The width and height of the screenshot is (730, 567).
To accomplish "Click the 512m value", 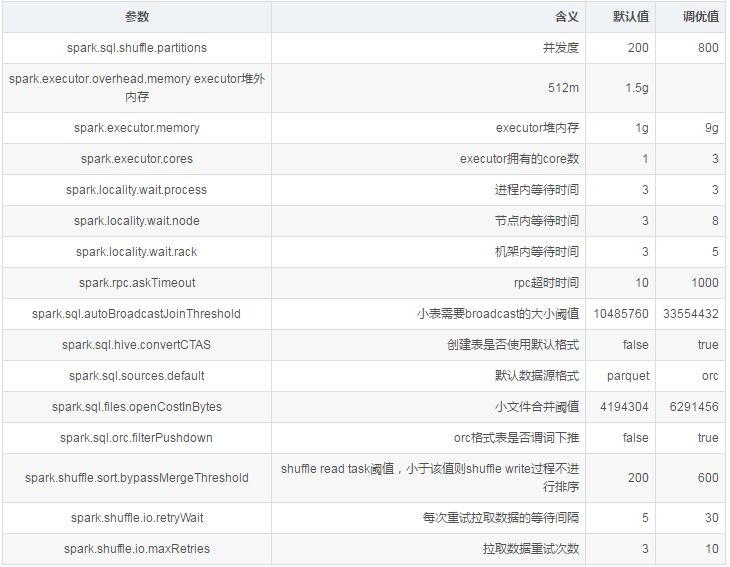I will [x=563, y=88].
